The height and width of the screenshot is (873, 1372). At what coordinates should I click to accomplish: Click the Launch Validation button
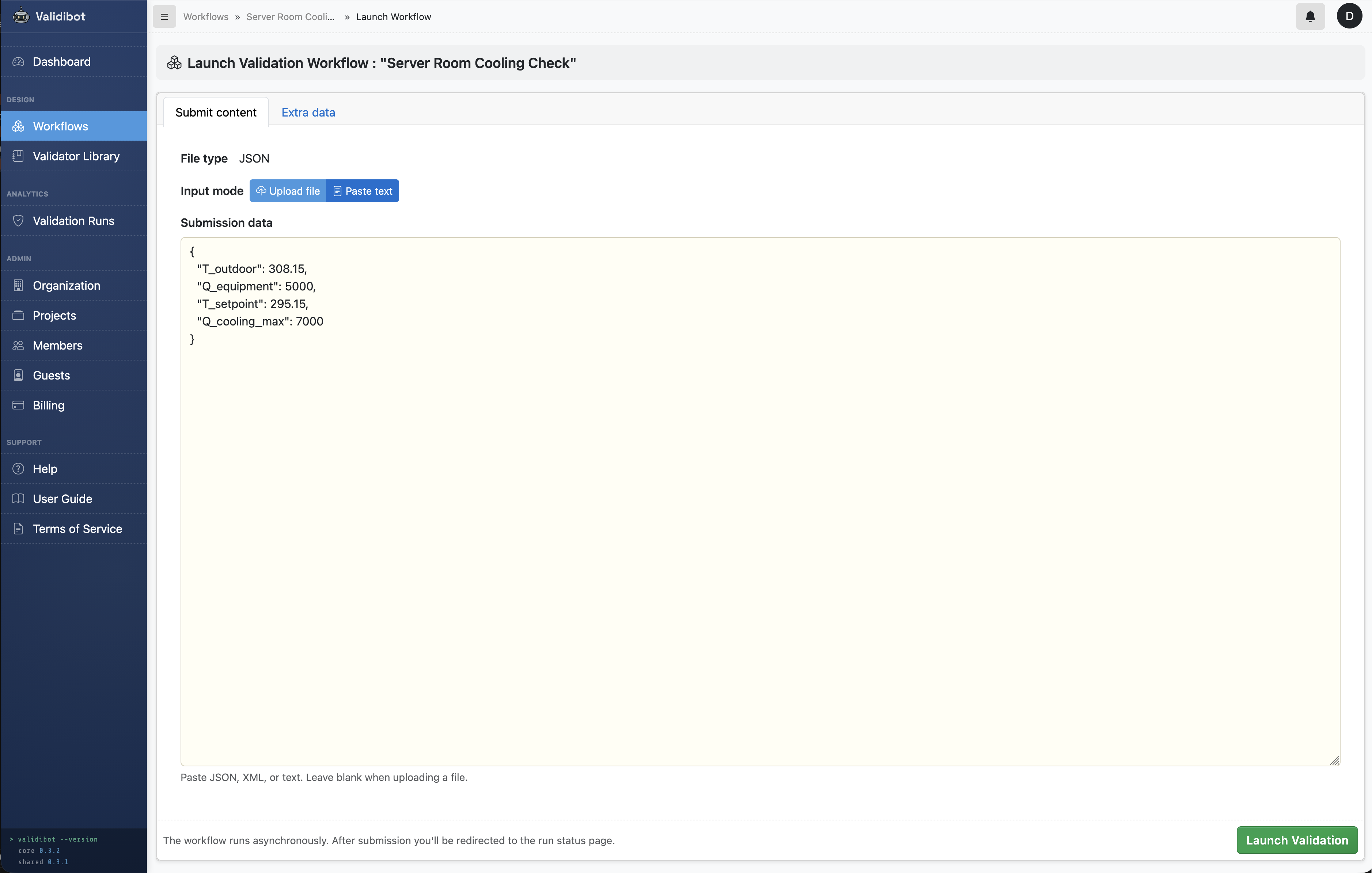click(x=1297, y=840)
